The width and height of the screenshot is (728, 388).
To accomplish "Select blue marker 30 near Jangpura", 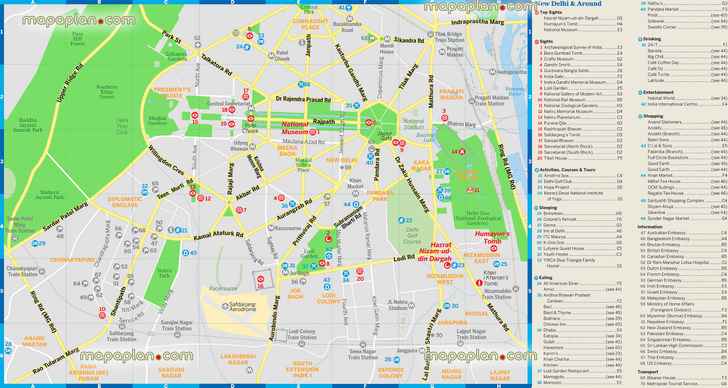I will pos(446,306).
